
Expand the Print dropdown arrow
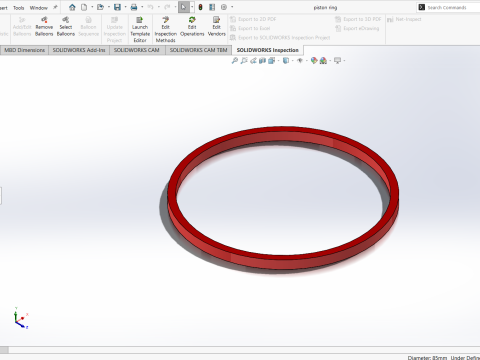click(x=142, y=7)
